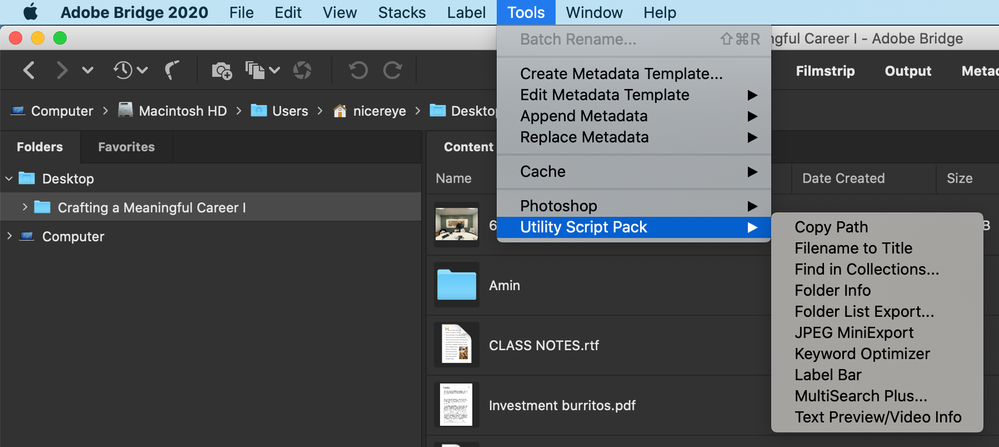Click the Go back arrow icon
Viewport: 999px width, 447px height.
click(29, 70)
